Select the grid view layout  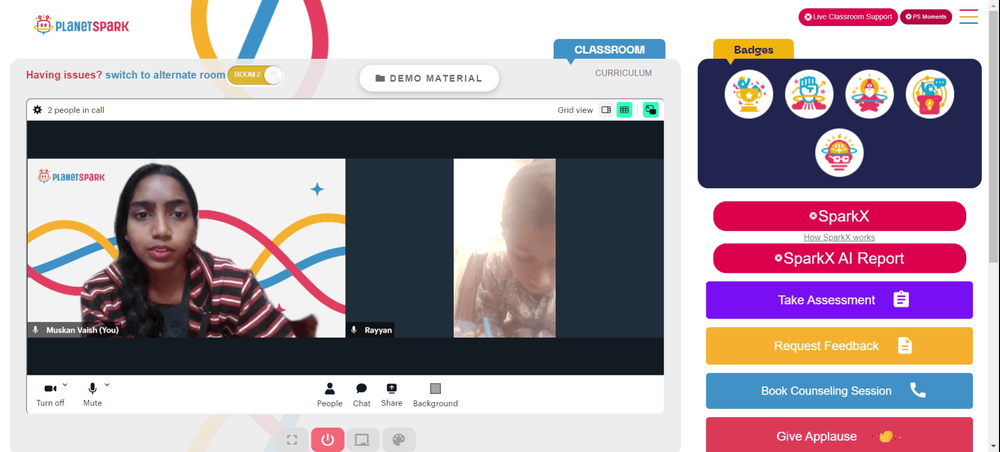624,110
